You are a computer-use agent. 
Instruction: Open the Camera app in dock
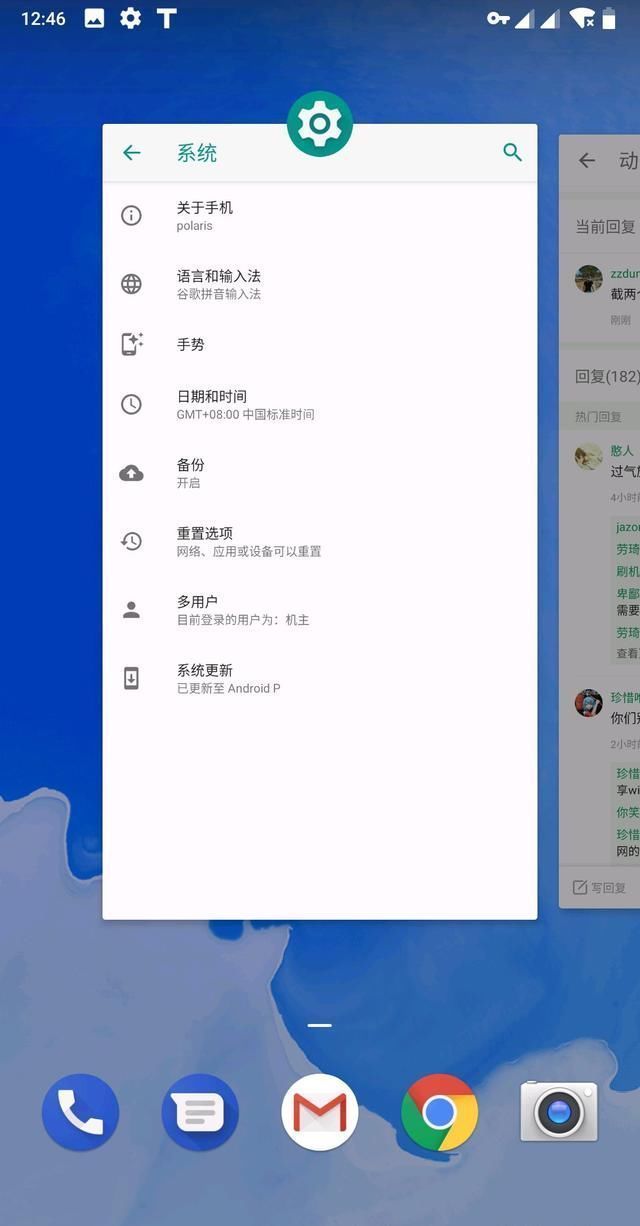(x=559, y=1112)
